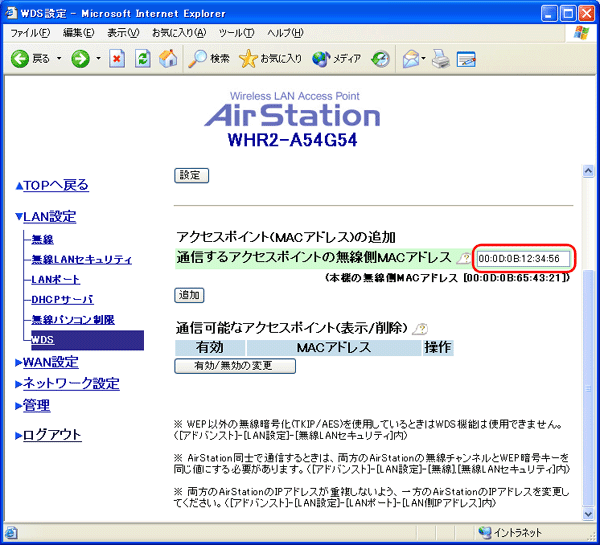This screenshot has height=545, width=600.
Task: Click the vertical scrollbar thumb
Action: tap(588, 388)
